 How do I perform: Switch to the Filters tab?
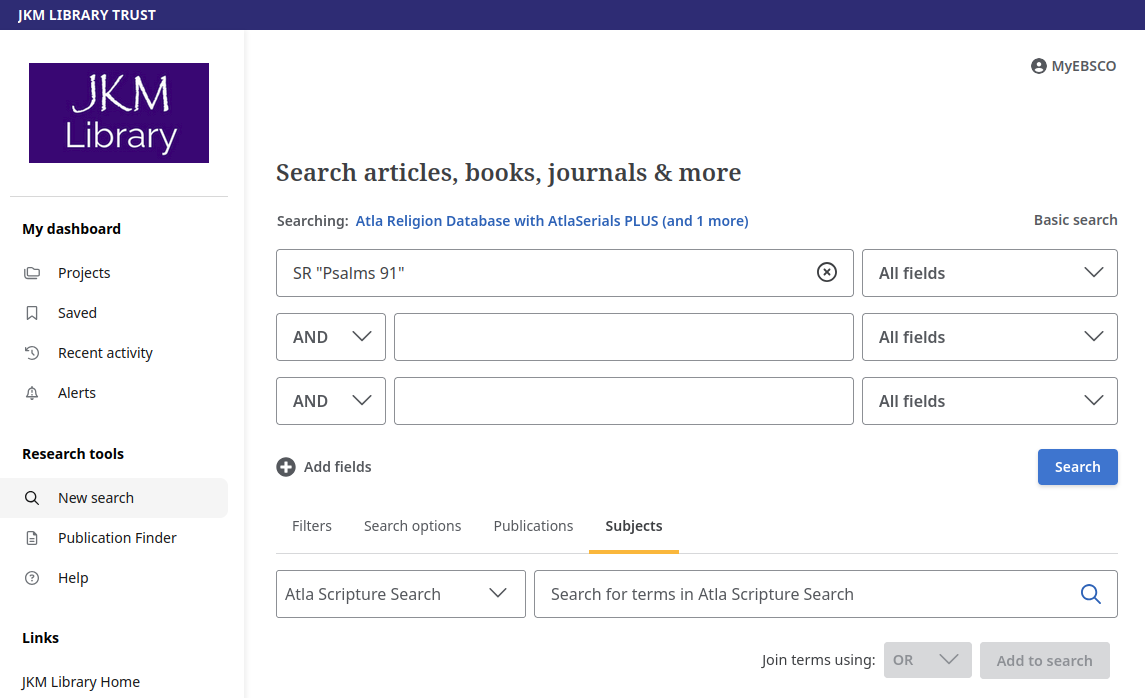coord(312,525)
